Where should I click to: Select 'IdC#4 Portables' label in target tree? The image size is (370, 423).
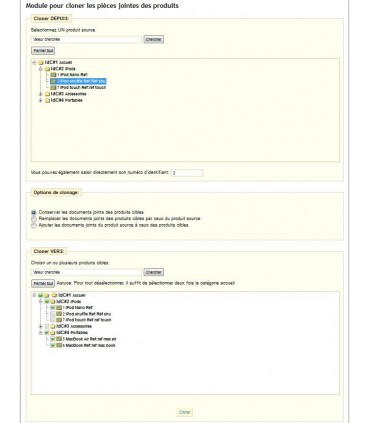pos(72,332)
